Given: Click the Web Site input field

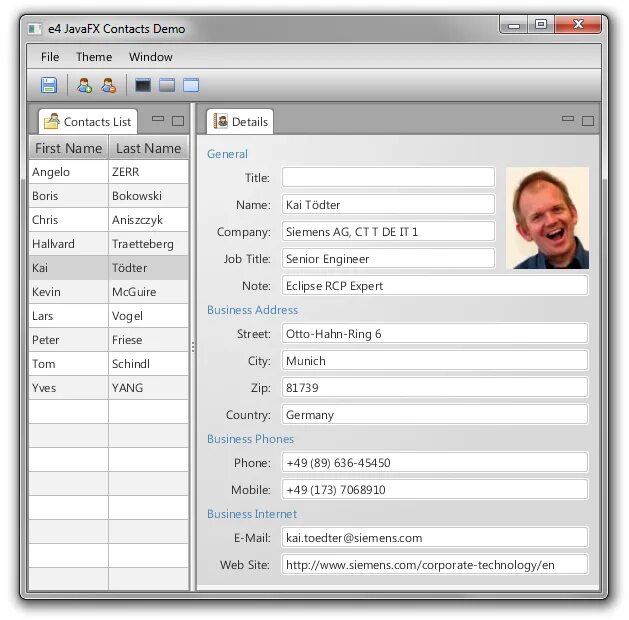Looking at the screenshot, I should (x=435, y=565).
